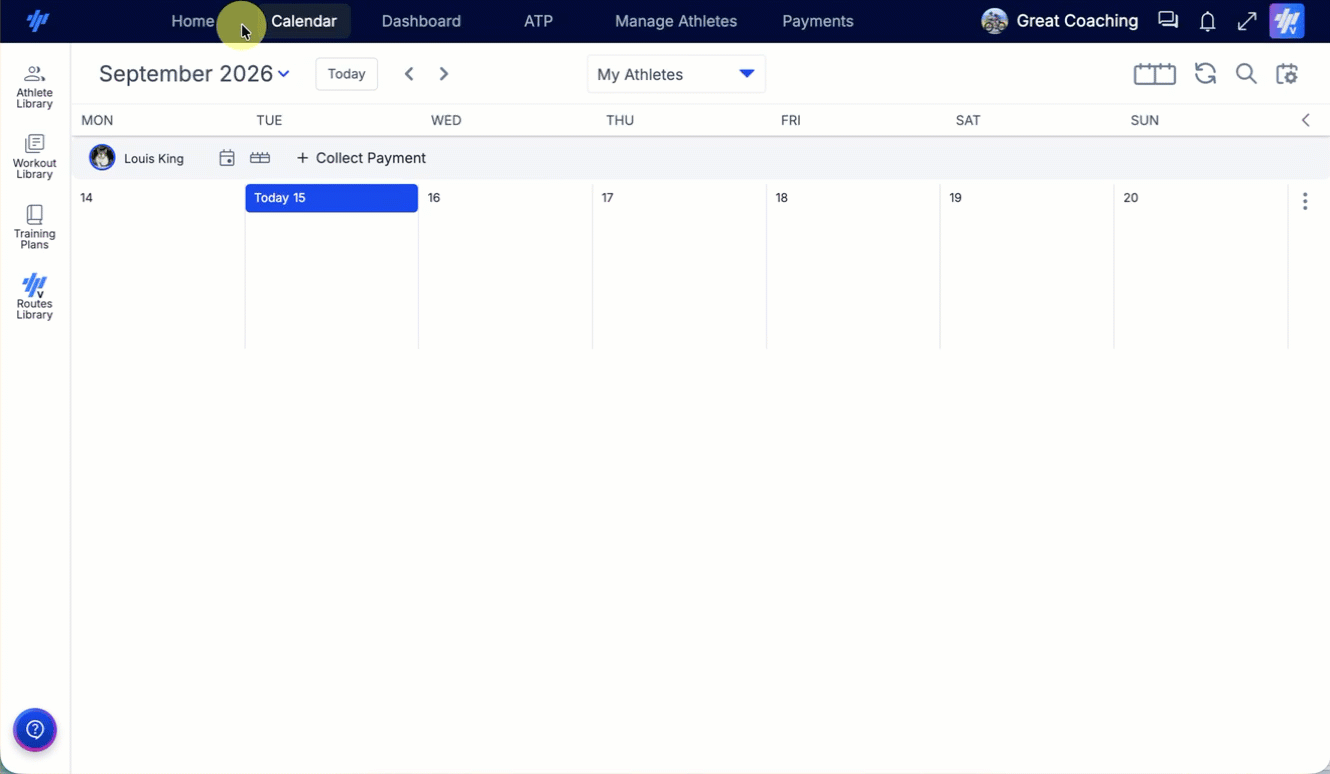
Task: Expand the September 2026 month picker
Action: click(x=194, y=74)
